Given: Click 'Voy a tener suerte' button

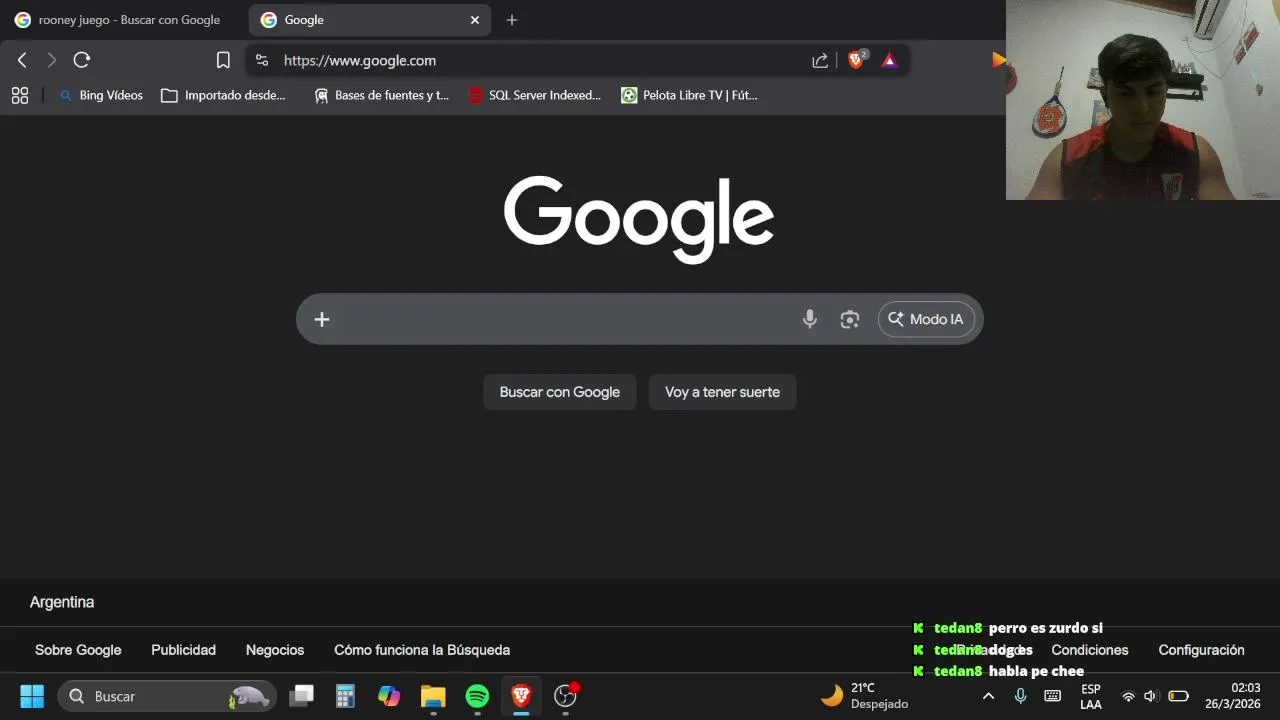Looking at the screenshot, I should [722, 392].
